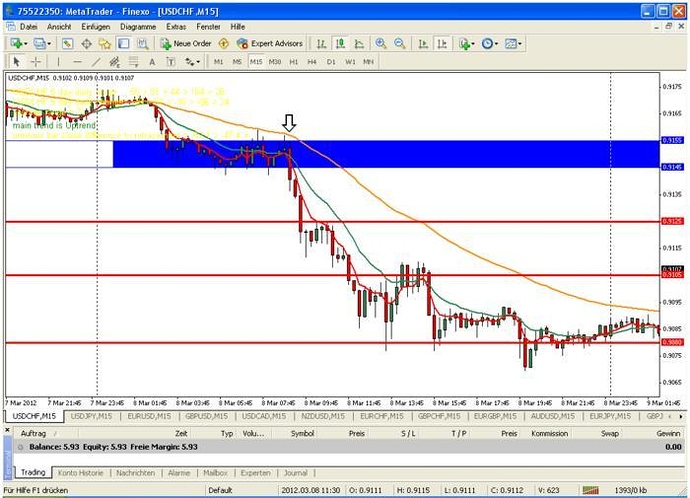Select the vertical line drawing tool
The image size is (690, 498).
coord(58,62)
